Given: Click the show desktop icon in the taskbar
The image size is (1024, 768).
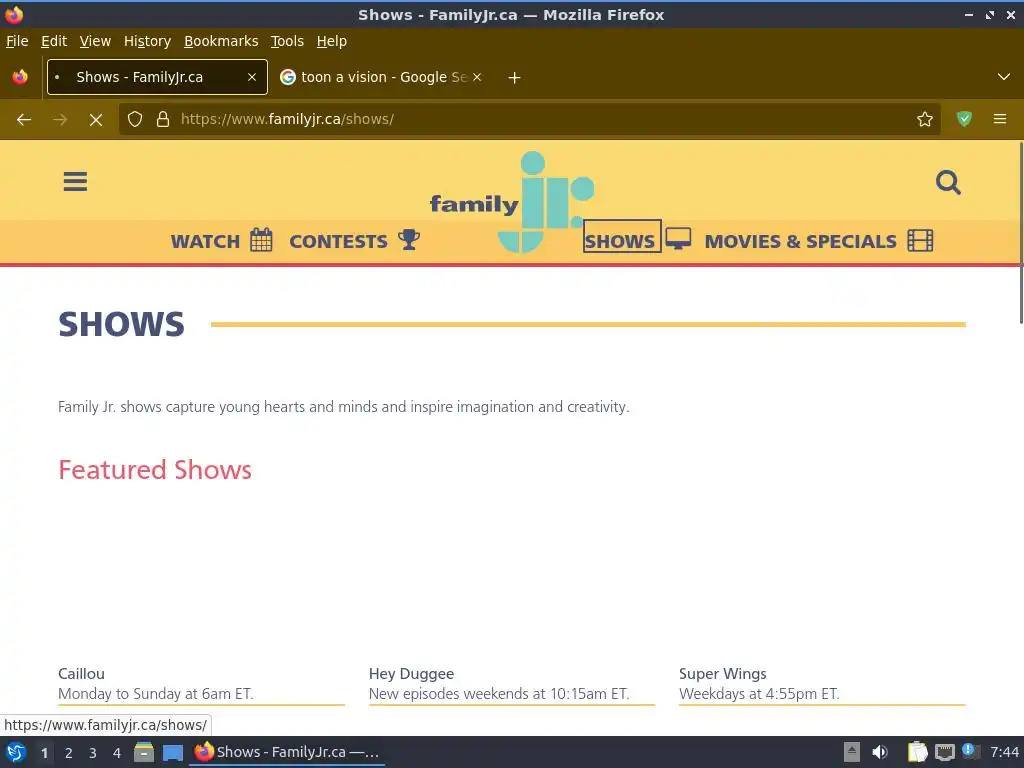Looking at the screenshot, I should pyautogui.click(x=172, y=752).
